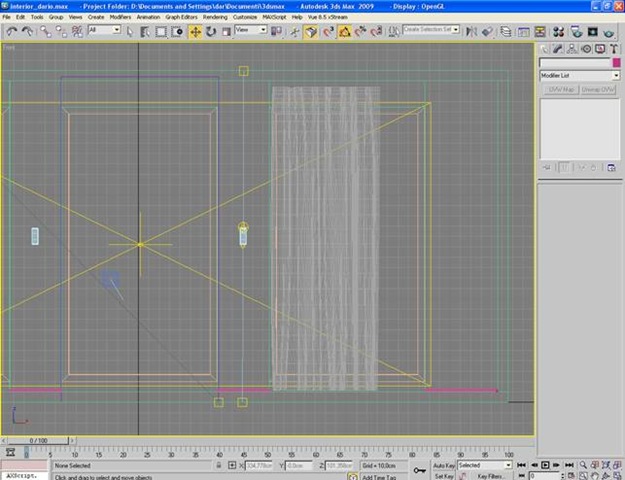Viewport: 625px width, 480px height.
Task: Click the Align tool icon
Action: [487, 31]
